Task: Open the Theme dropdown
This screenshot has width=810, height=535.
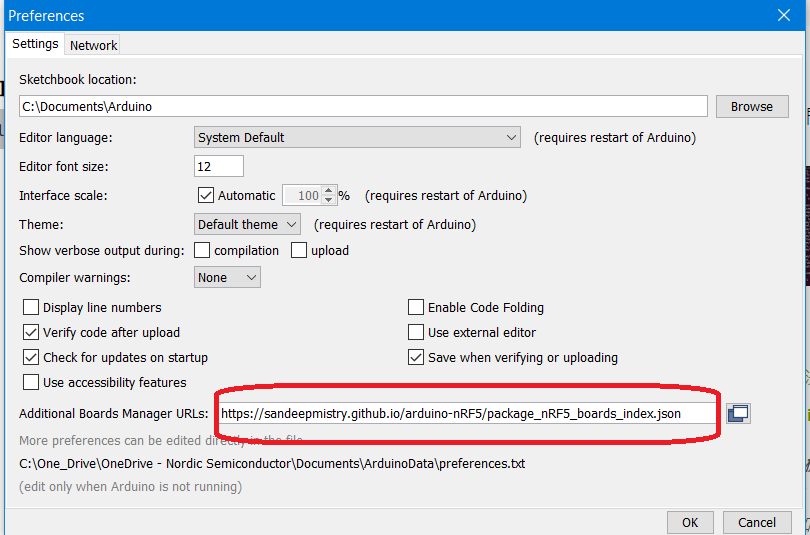Action: [x=247, y=225]
